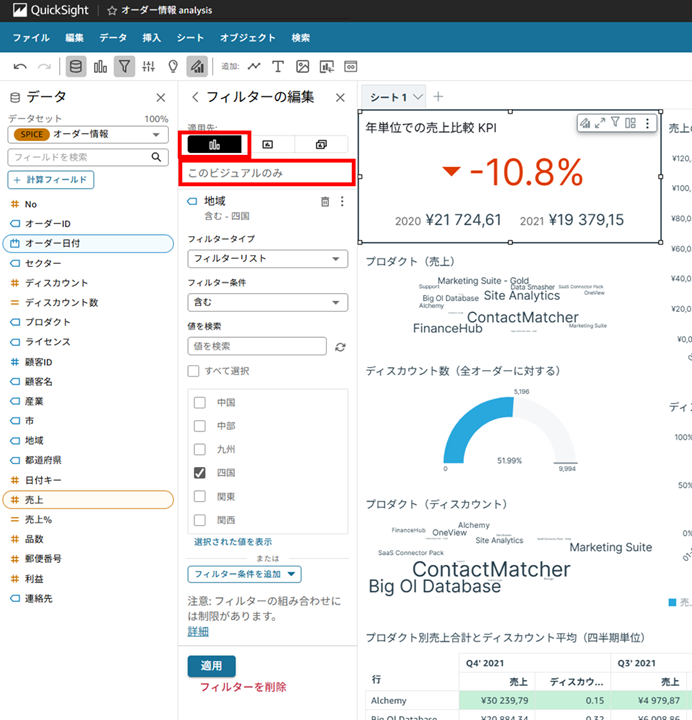692x720 pixels.
Task: Apply filter across sheets icon
Action: coord(321,145)
